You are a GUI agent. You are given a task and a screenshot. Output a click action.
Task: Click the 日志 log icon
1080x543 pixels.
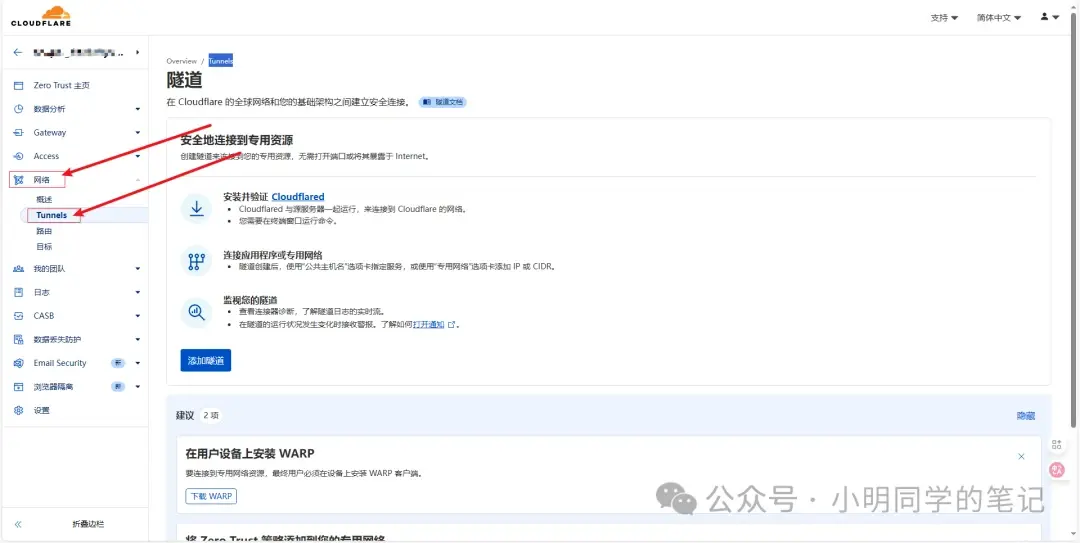19,292
